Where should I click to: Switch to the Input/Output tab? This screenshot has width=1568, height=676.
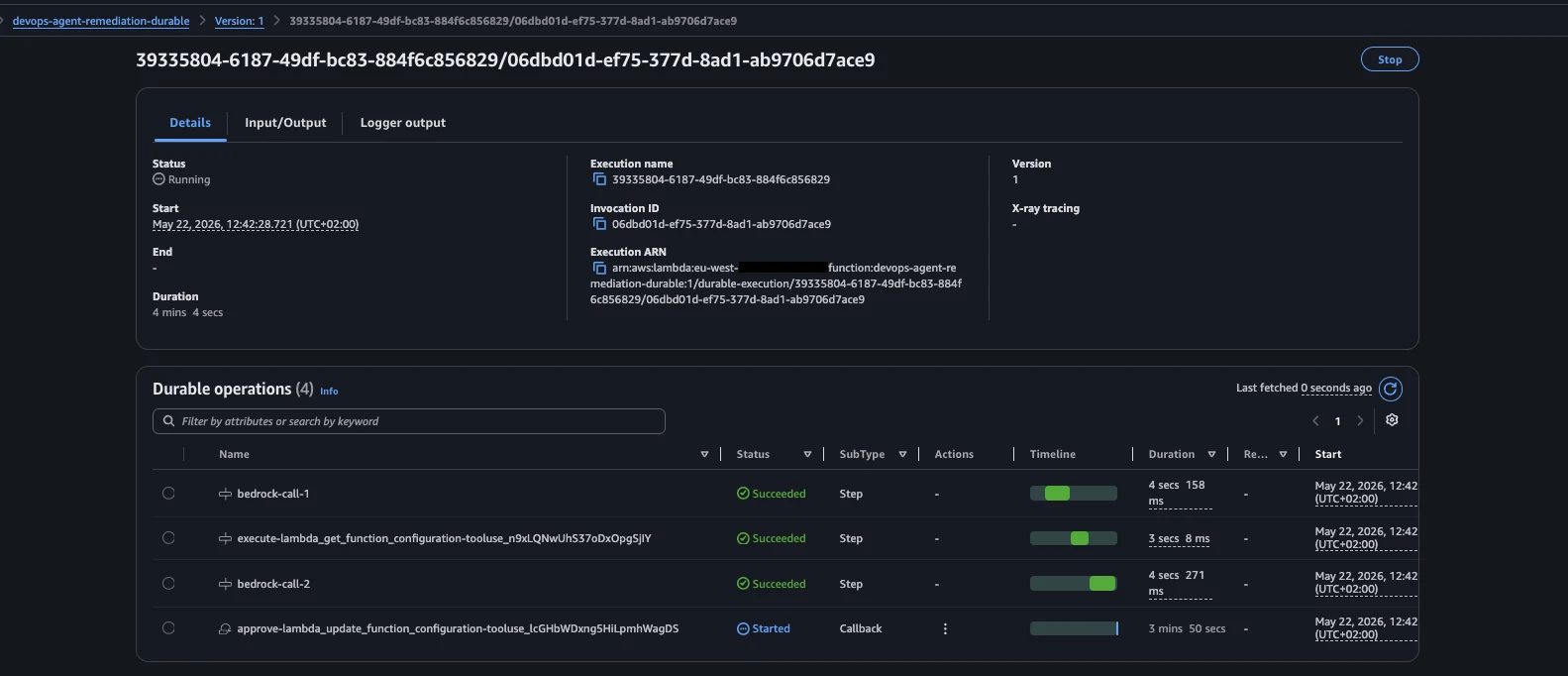(285, 123)
